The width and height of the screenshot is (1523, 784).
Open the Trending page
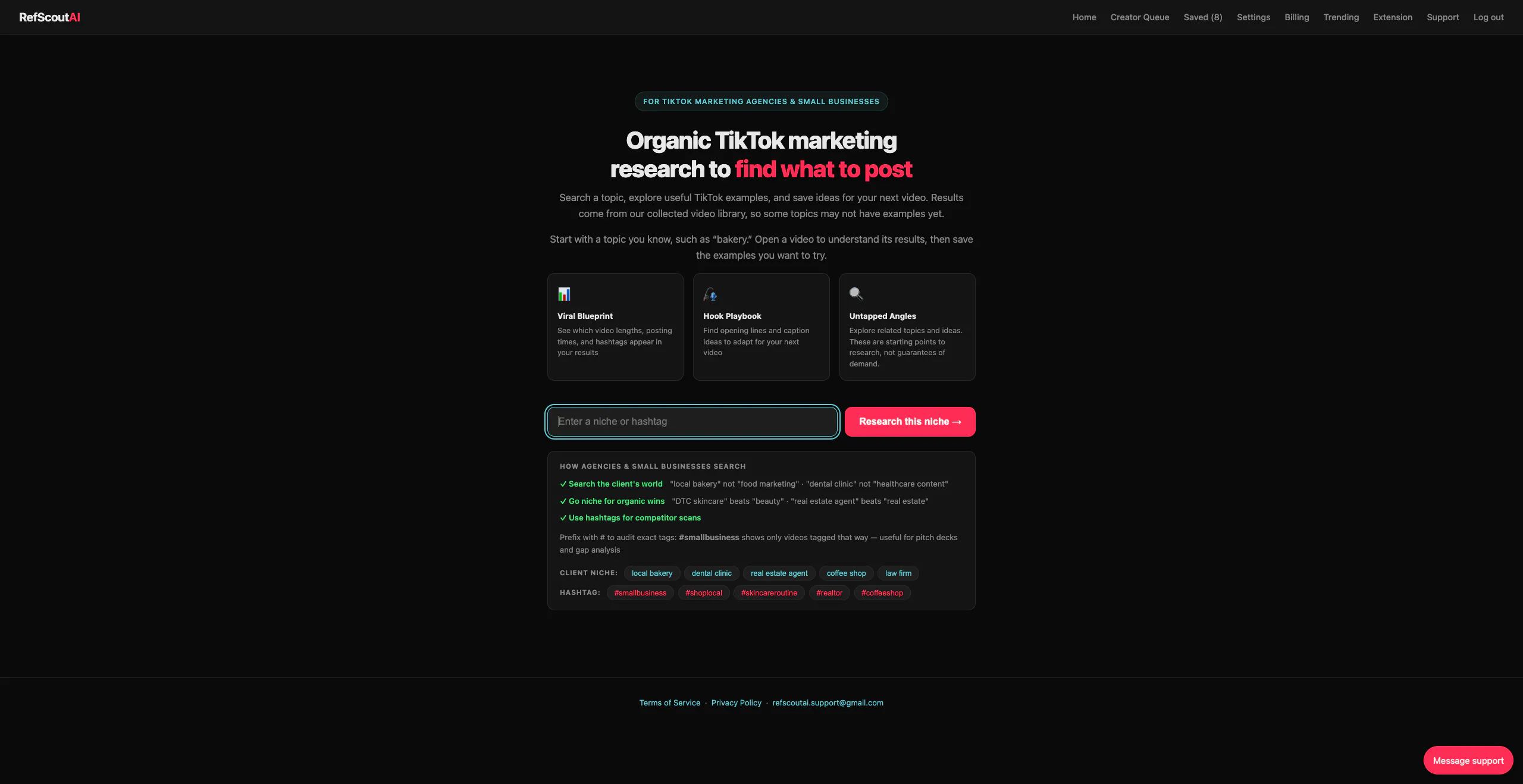pyautogui.click(x=1341, y=17)
